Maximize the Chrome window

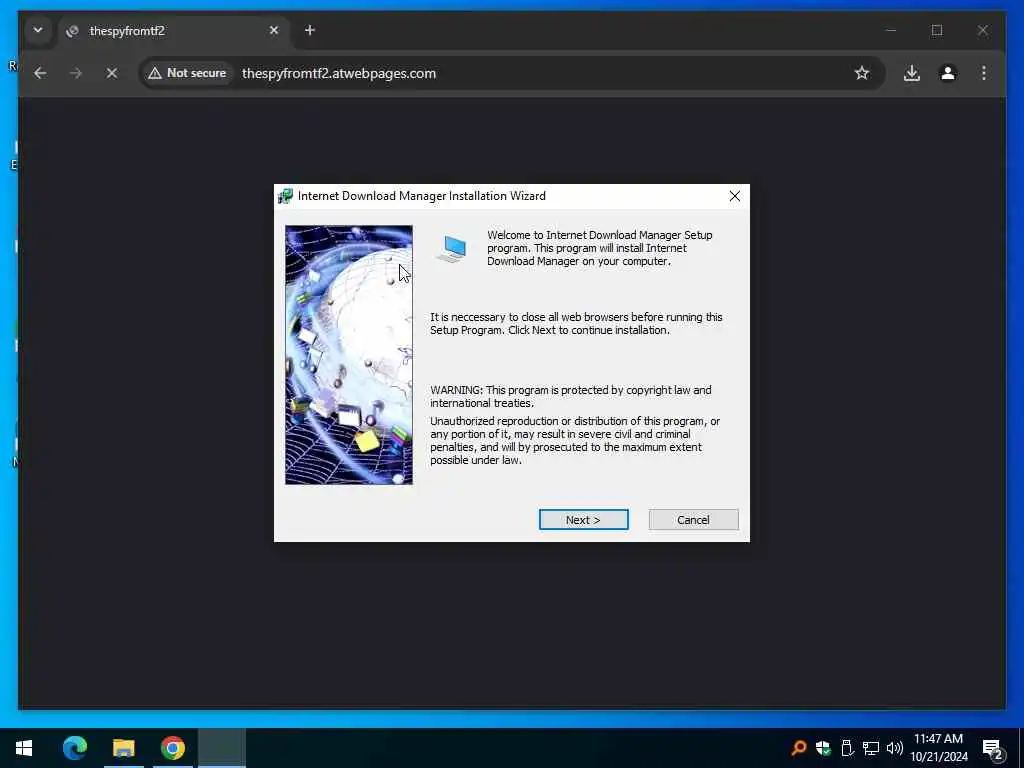pos(937,30)
